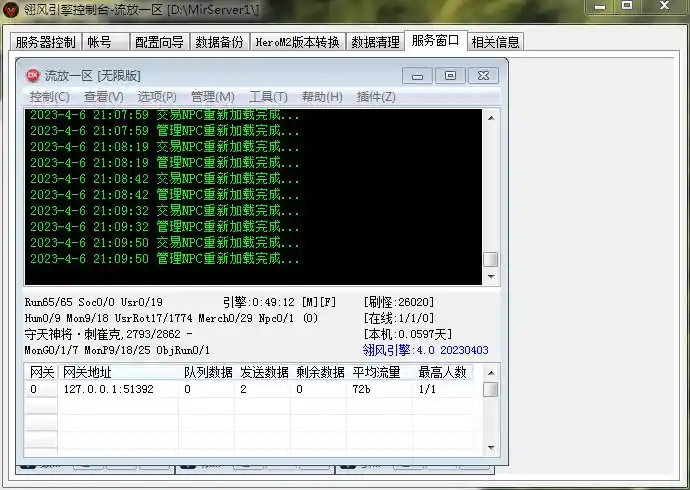
Task: Click the log console scrollbar thumb
Action: (x=491, y=259)
